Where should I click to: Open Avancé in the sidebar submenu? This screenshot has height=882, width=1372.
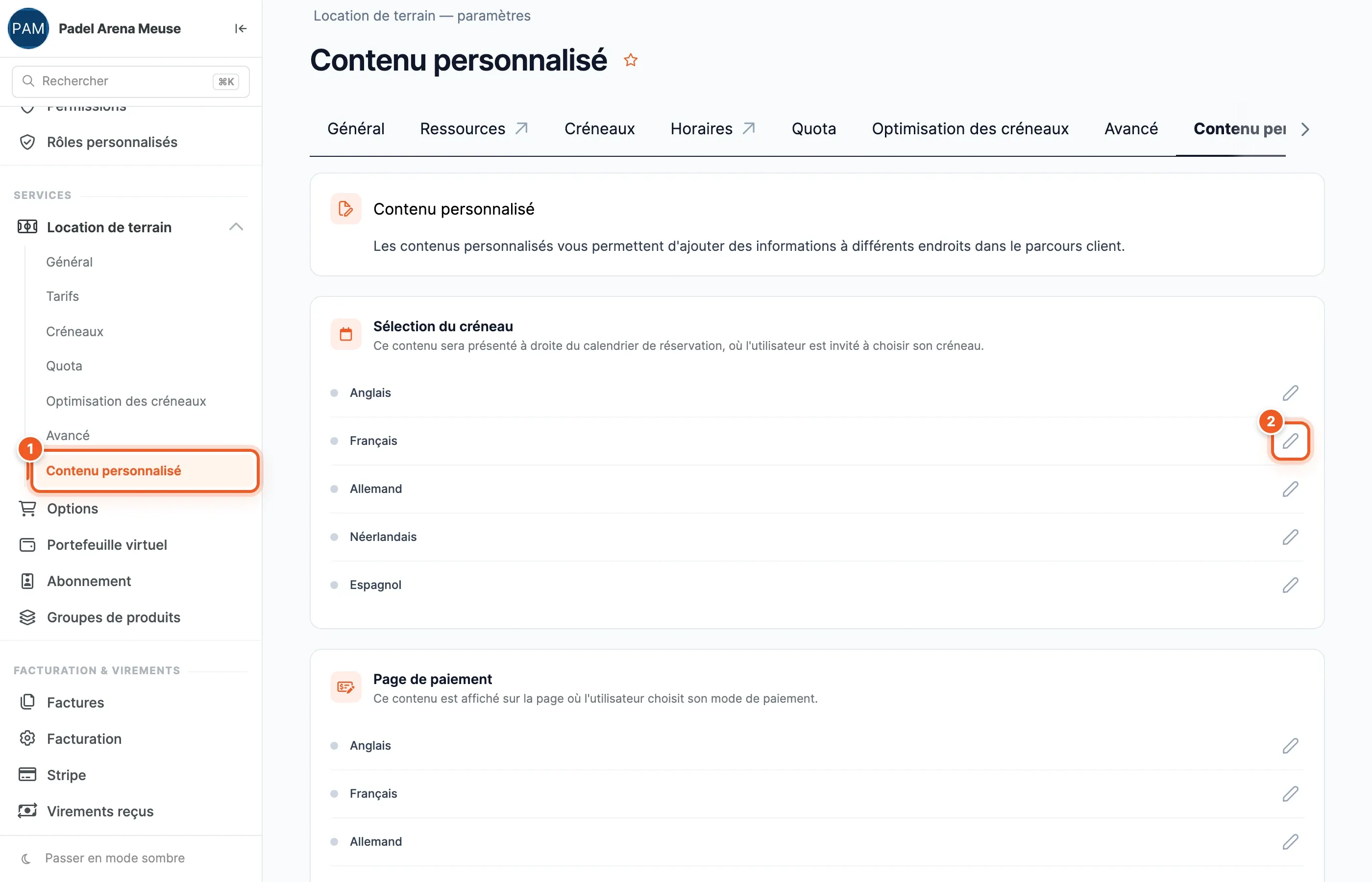(68, 435)
